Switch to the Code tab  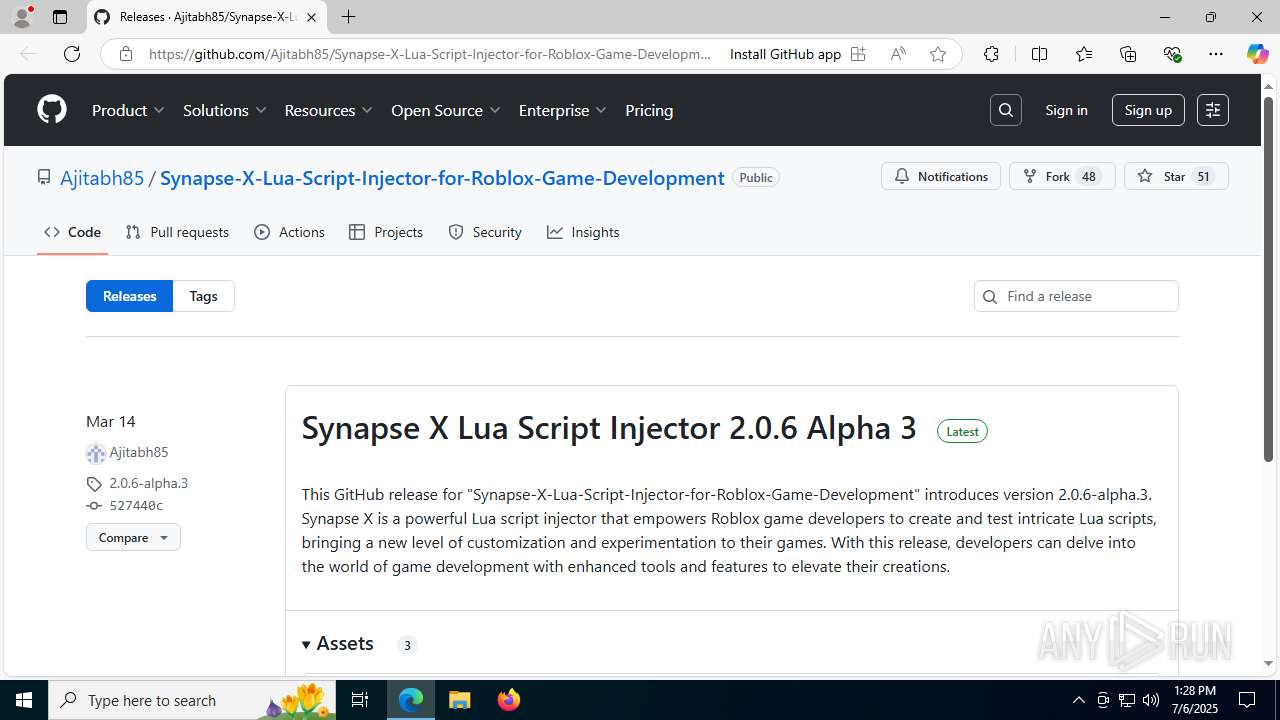pos(72,232)
